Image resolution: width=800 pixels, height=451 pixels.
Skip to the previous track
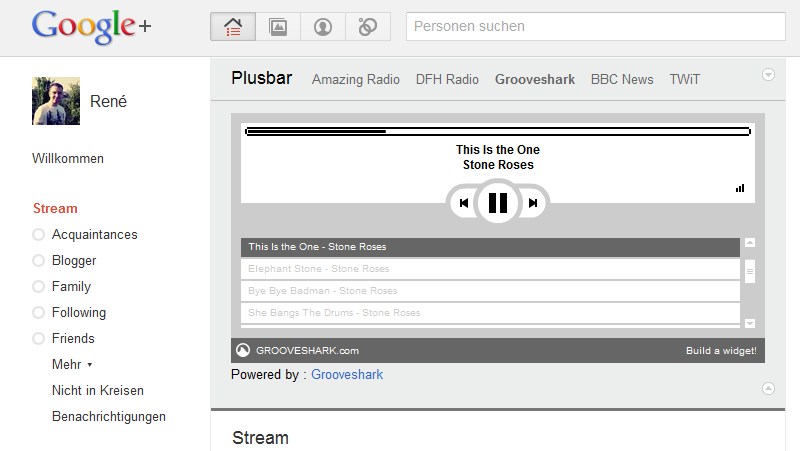[463, 203]
